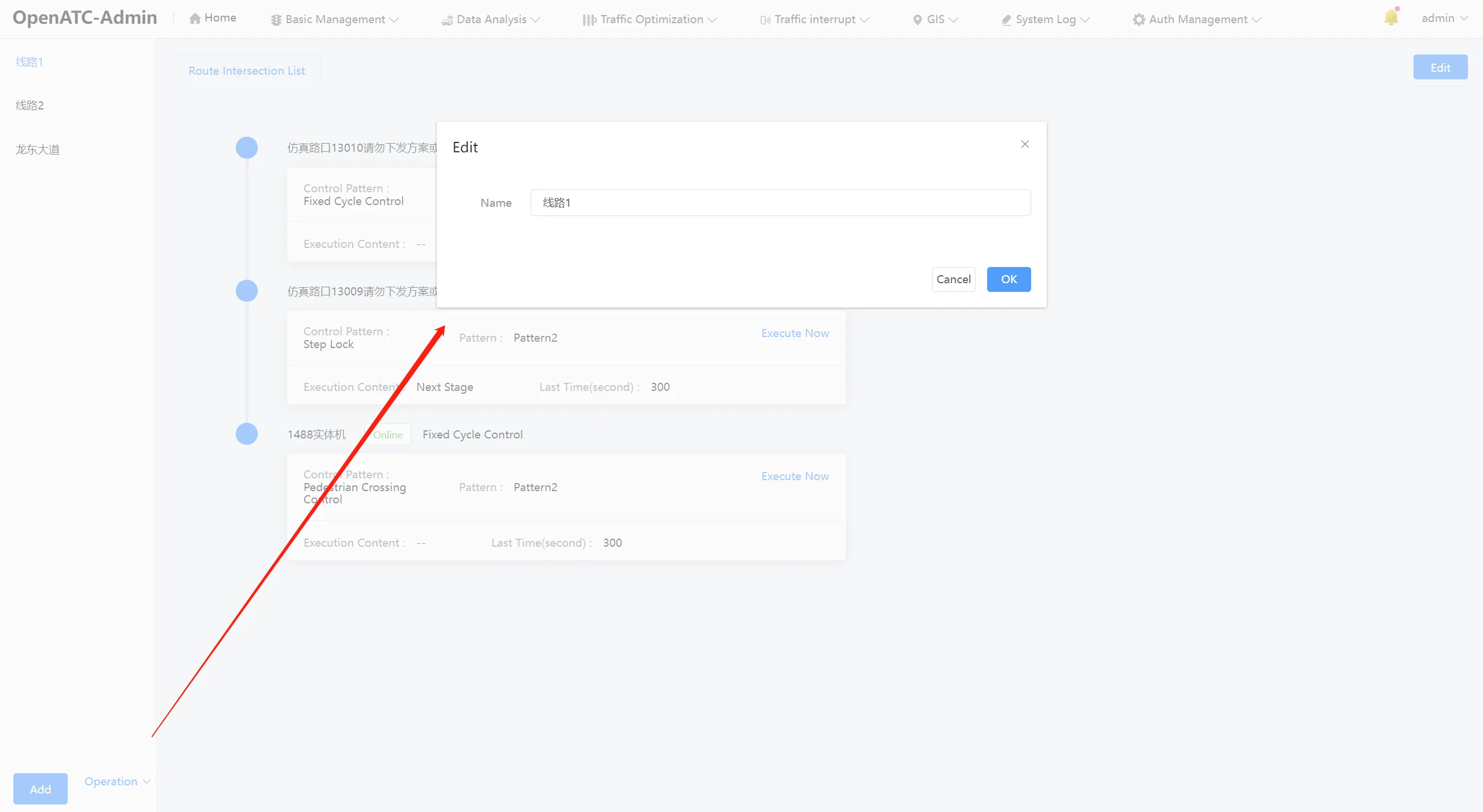Viewport: 1483px width, 812px height.
Task: Click the 仿真路口13010 intersection title
Action: coord(362,148)
